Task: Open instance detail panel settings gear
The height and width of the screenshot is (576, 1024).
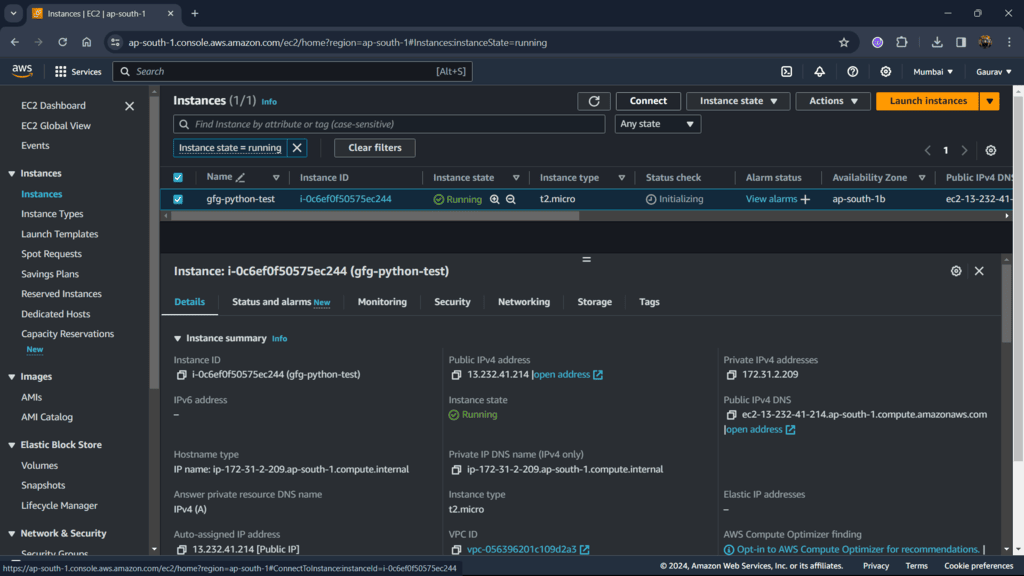Action: coord(956,271)
